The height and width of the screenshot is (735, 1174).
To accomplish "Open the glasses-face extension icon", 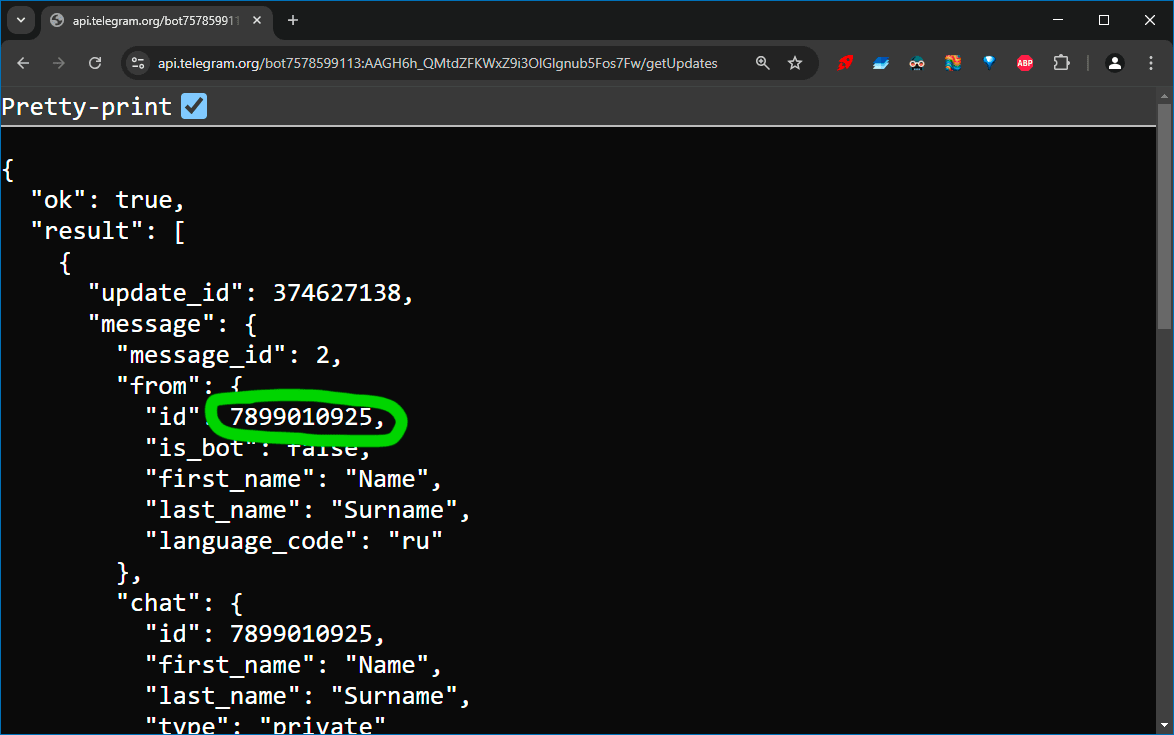I will 917,63.
